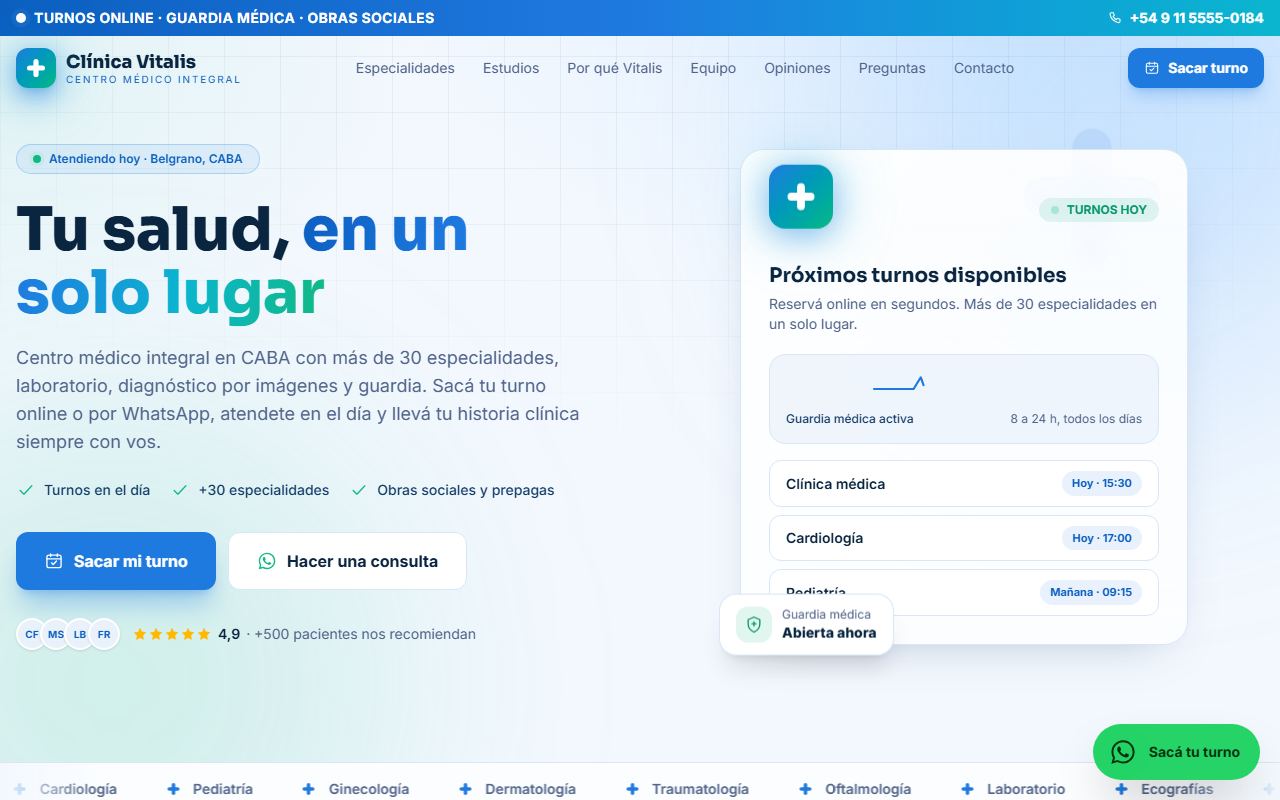Navigate to Opiniones section

[x=797, y=68]
